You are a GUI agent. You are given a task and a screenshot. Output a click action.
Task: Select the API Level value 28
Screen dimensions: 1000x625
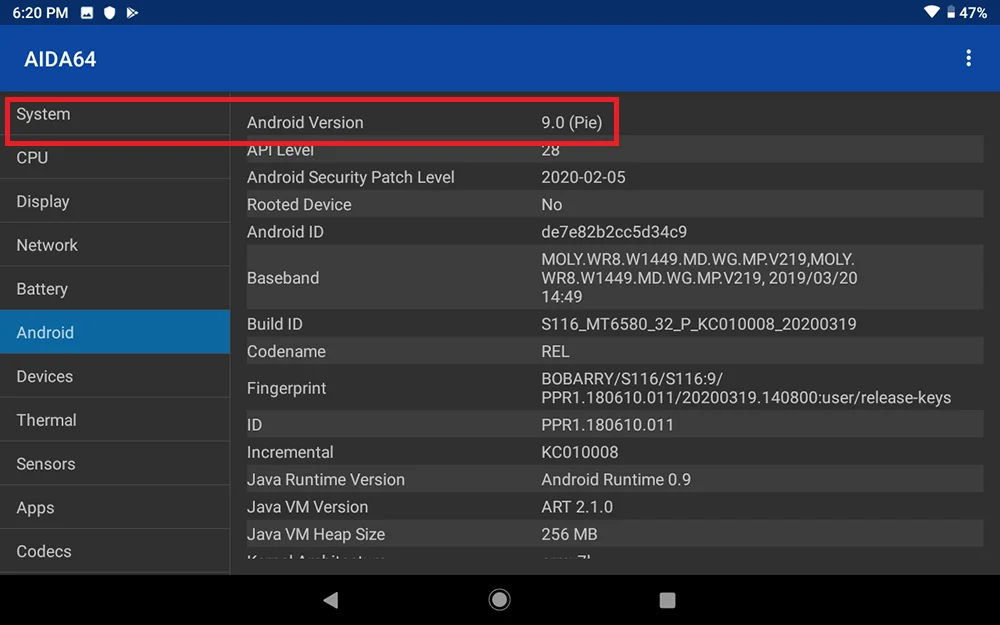(550, 150)
